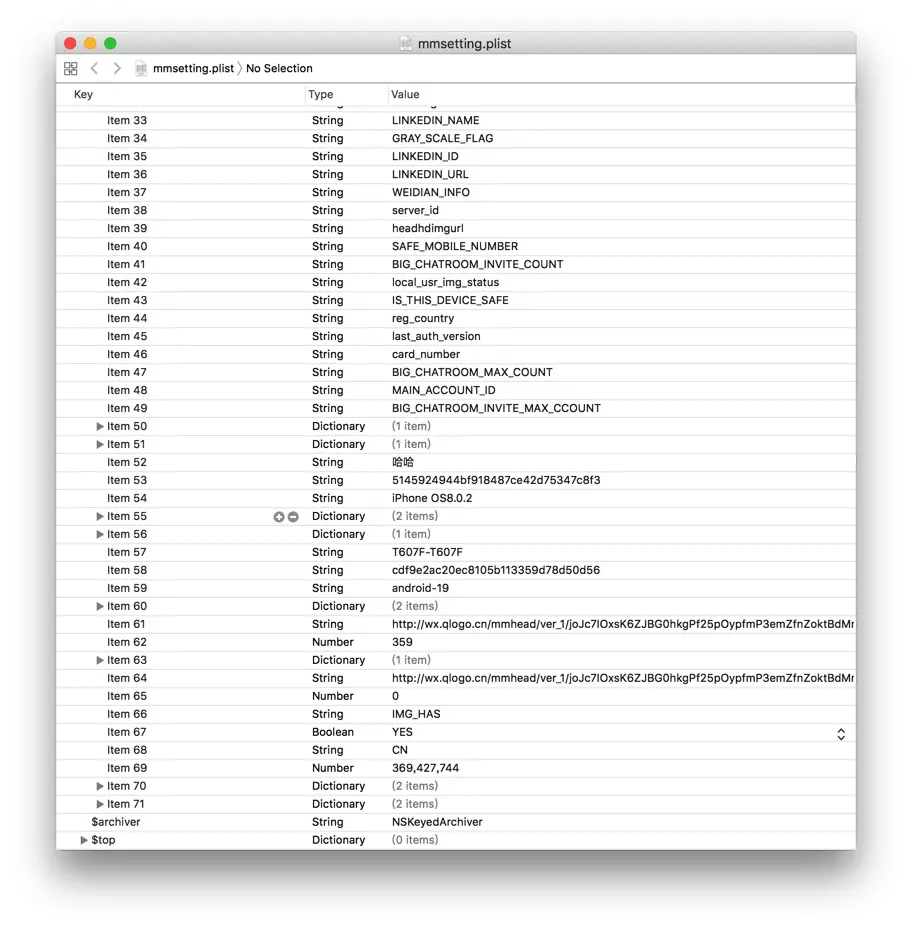Select the last_auth_version value
This screenshot has width=912, height=930.
click(436, 336)
